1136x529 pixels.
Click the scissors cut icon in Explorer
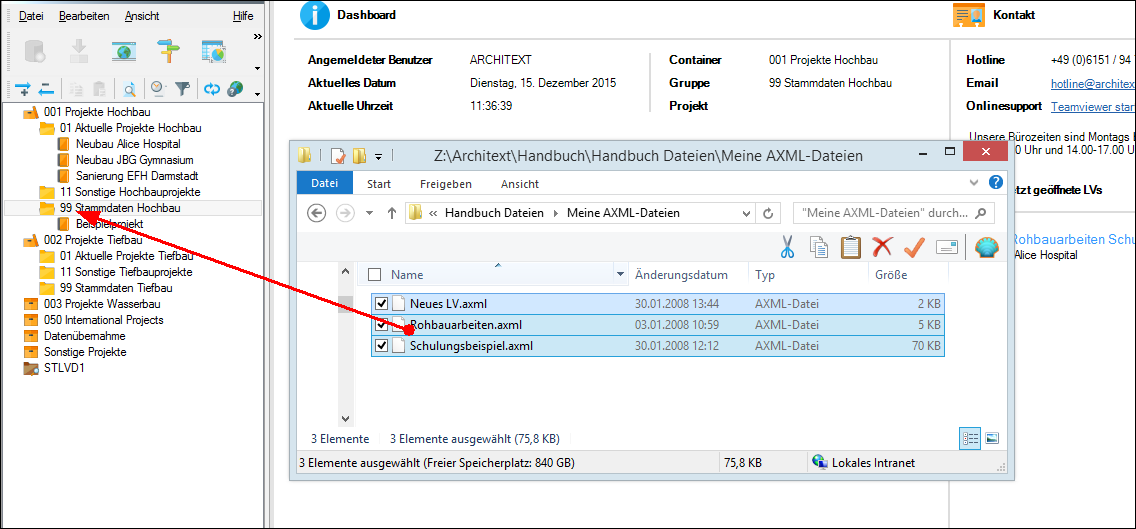coord(788,247)
